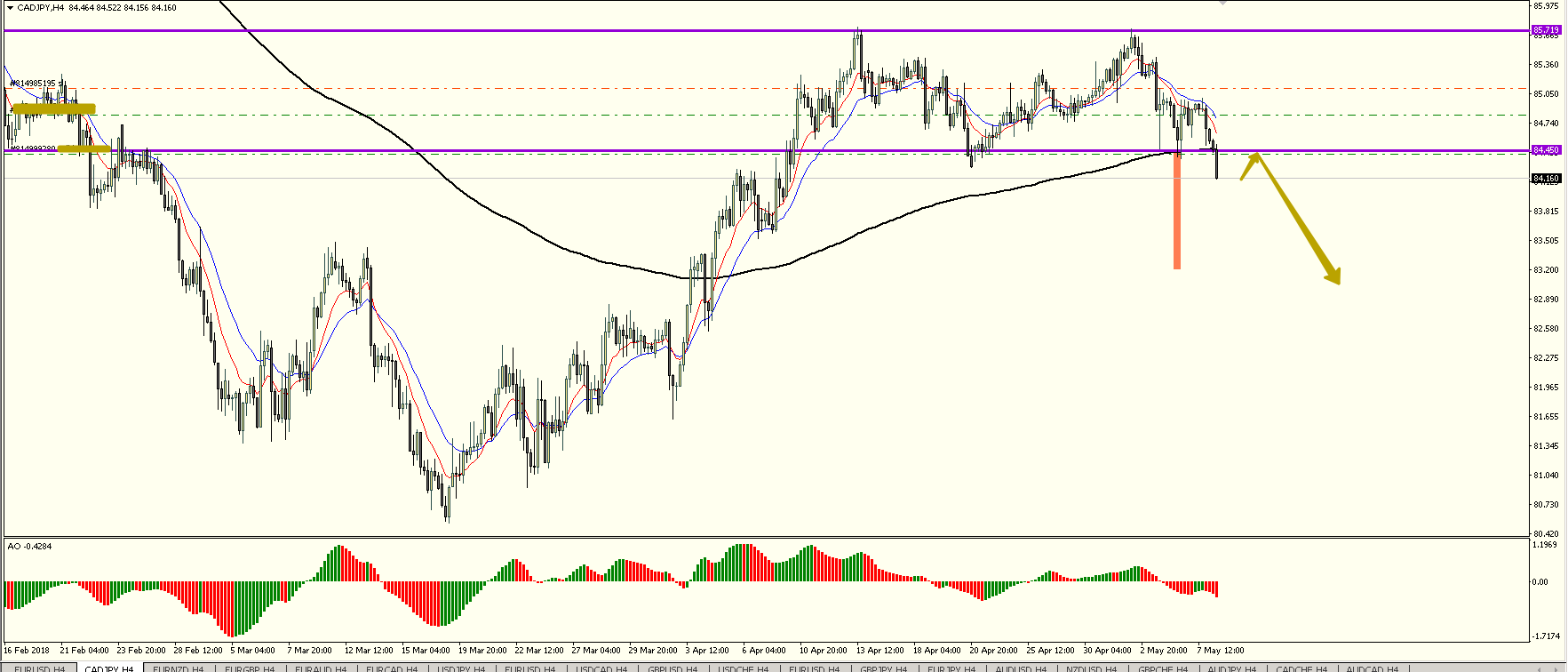Click the order label #814985195
Screen dimensions: 1568x672
[x=34, y=84]
